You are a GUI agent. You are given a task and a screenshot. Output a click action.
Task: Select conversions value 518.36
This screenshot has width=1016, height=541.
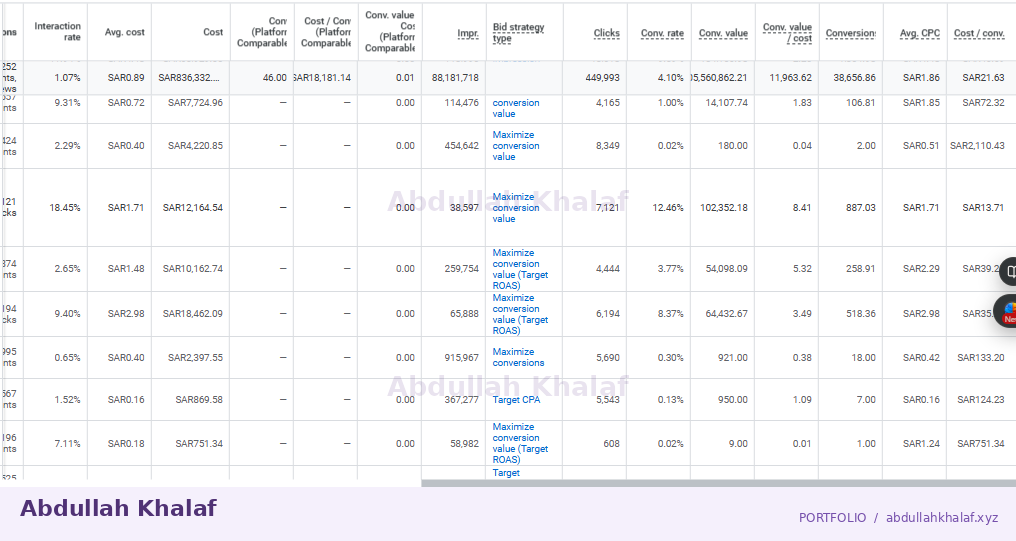860,314
